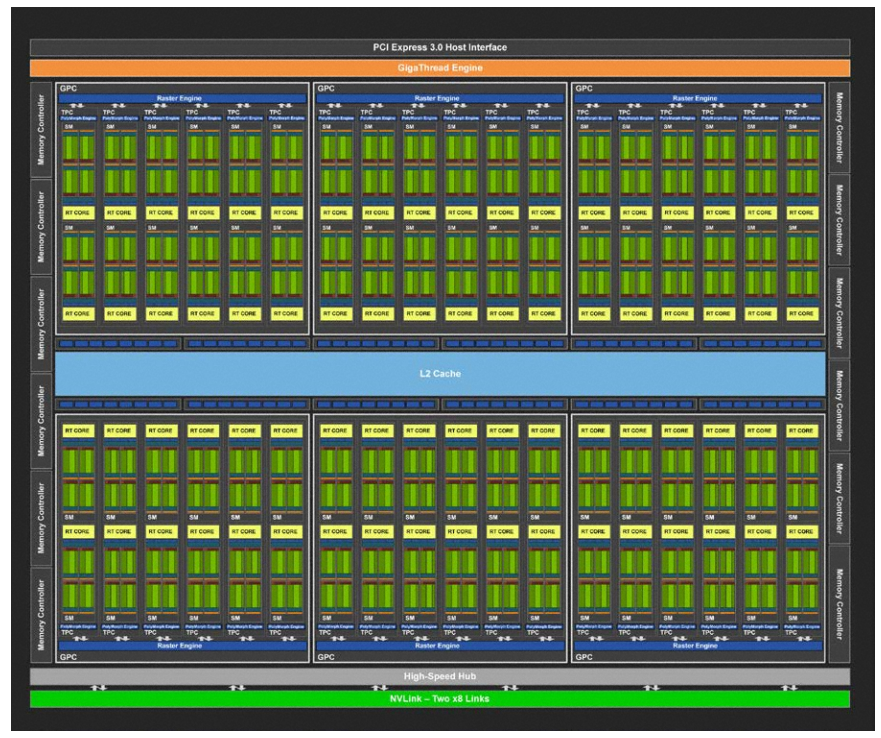This screenshot has height=738, width=881.
Task: Click the Raster Engine bar in top-right GPC
Action: tap(698, 98)
